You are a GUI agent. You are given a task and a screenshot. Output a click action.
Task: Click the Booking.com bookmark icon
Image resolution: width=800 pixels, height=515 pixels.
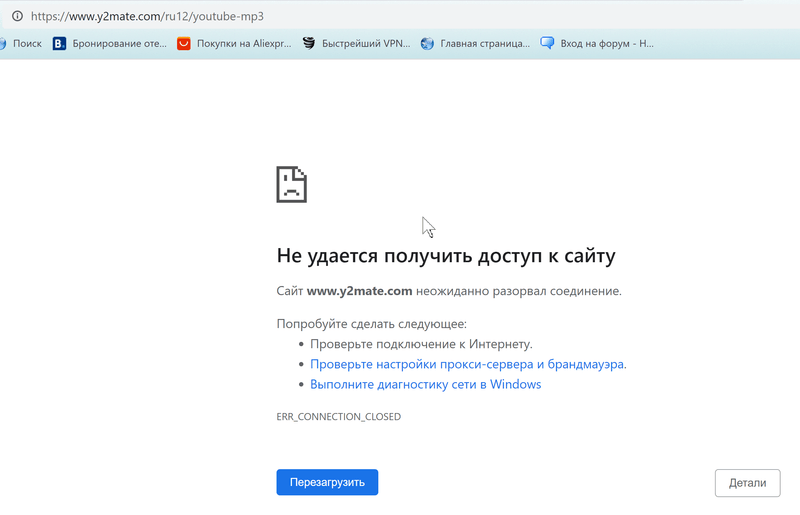59,43
